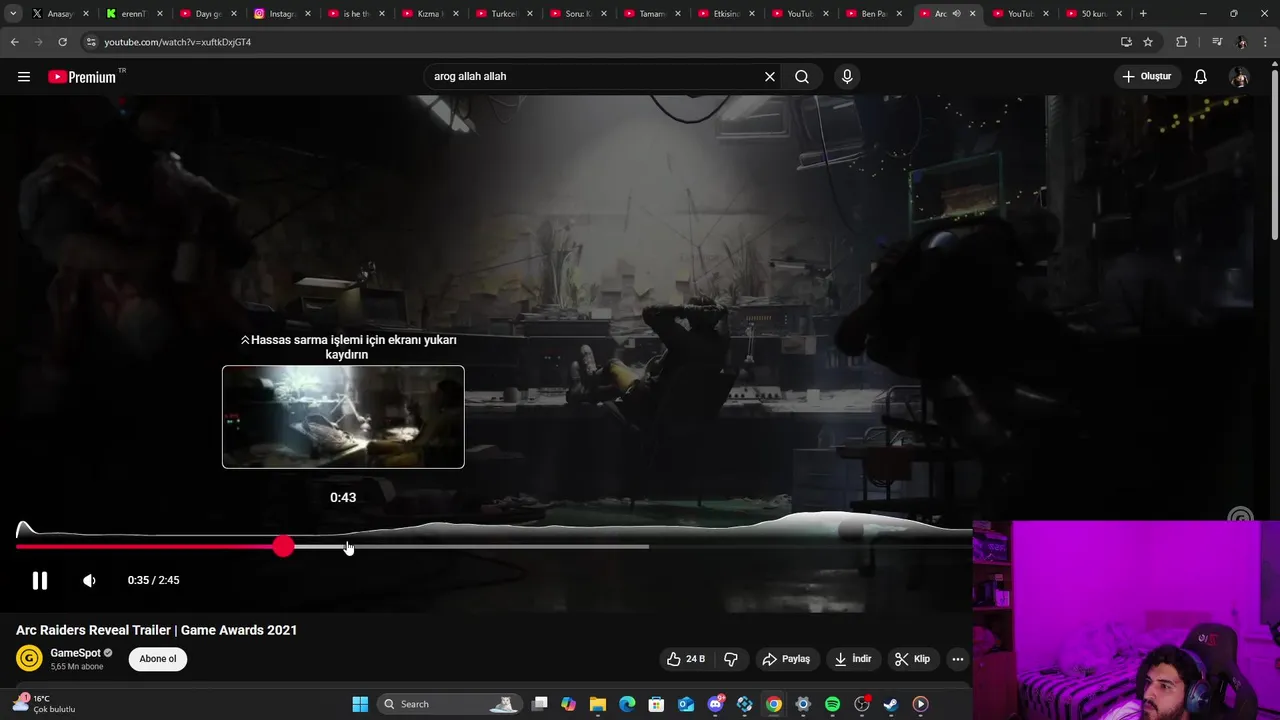Open Copilot from the taskbar
1280x720 pixels.
568,704
